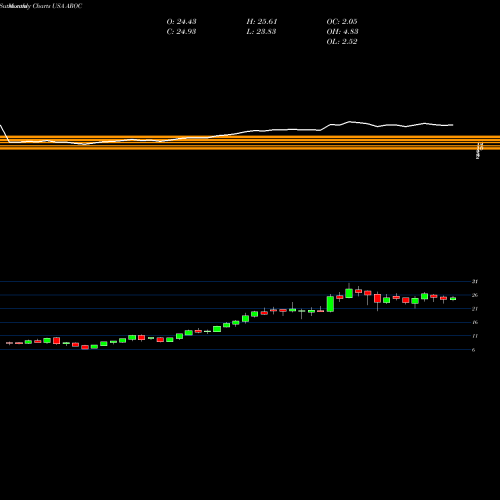Click the close value C: 24.93
Image resolution: width=500 pixels, height=500 pixels.
[181, 32]
